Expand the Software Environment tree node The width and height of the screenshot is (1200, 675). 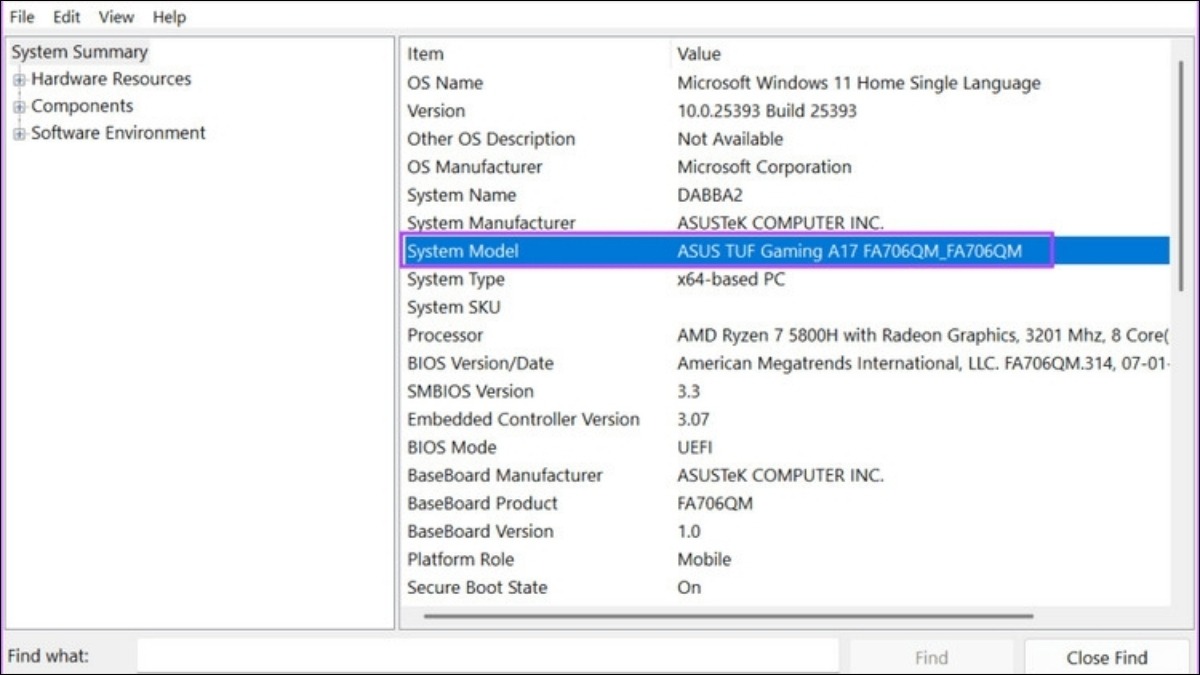(19, 134)
